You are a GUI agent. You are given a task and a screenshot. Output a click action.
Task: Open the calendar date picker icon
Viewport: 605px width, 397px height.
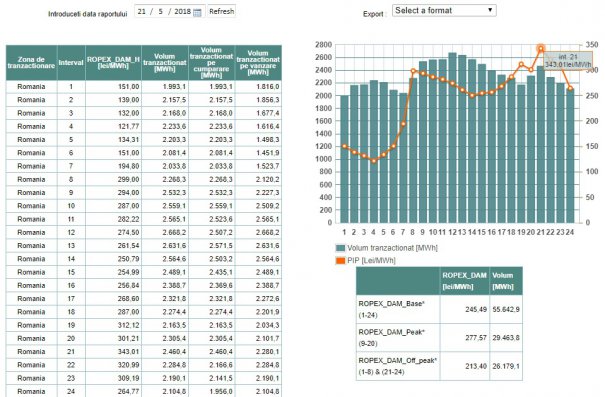click(x=197, y=12)
